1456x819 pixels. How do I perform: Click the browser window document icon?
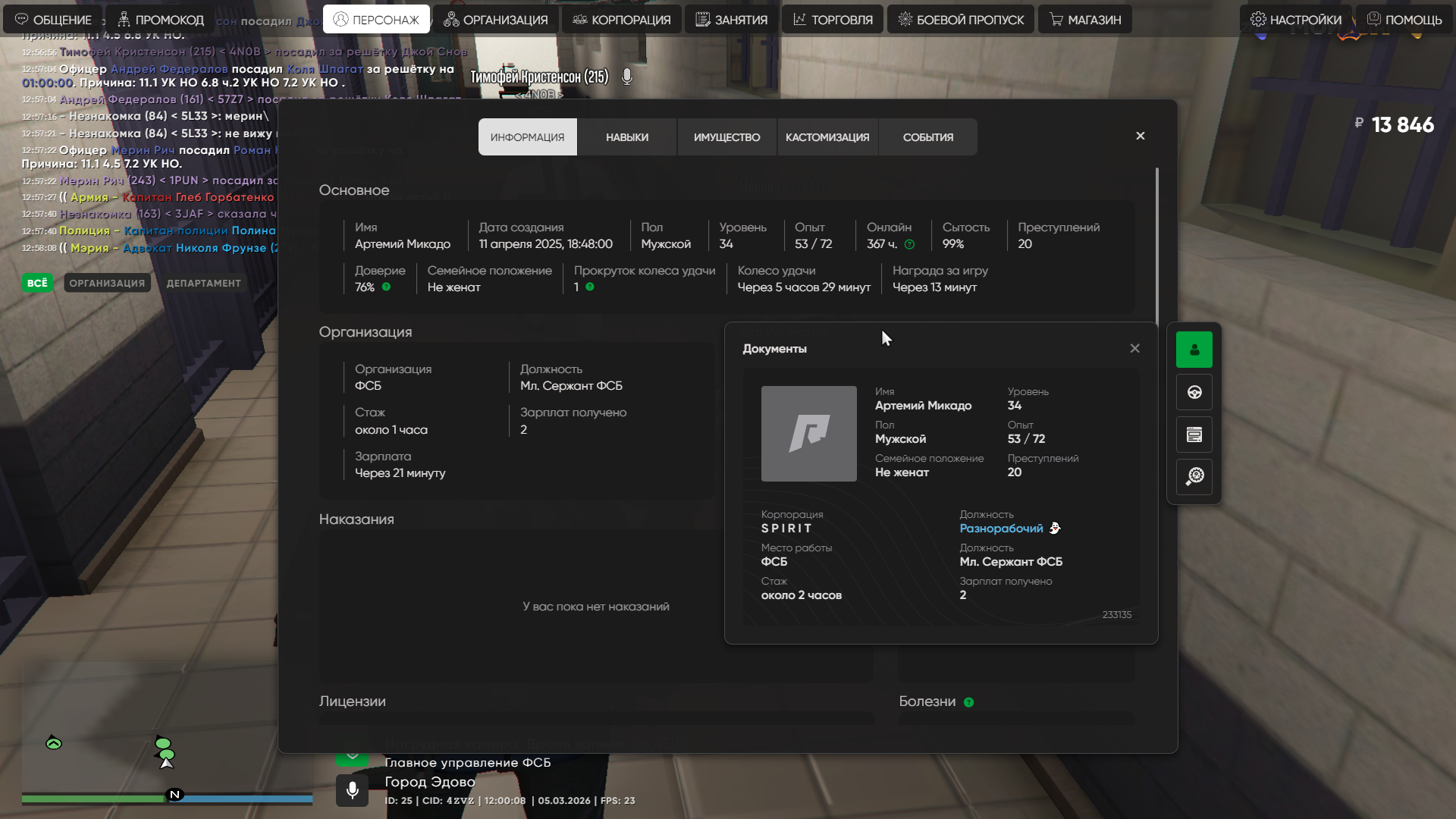[1194, 435]
